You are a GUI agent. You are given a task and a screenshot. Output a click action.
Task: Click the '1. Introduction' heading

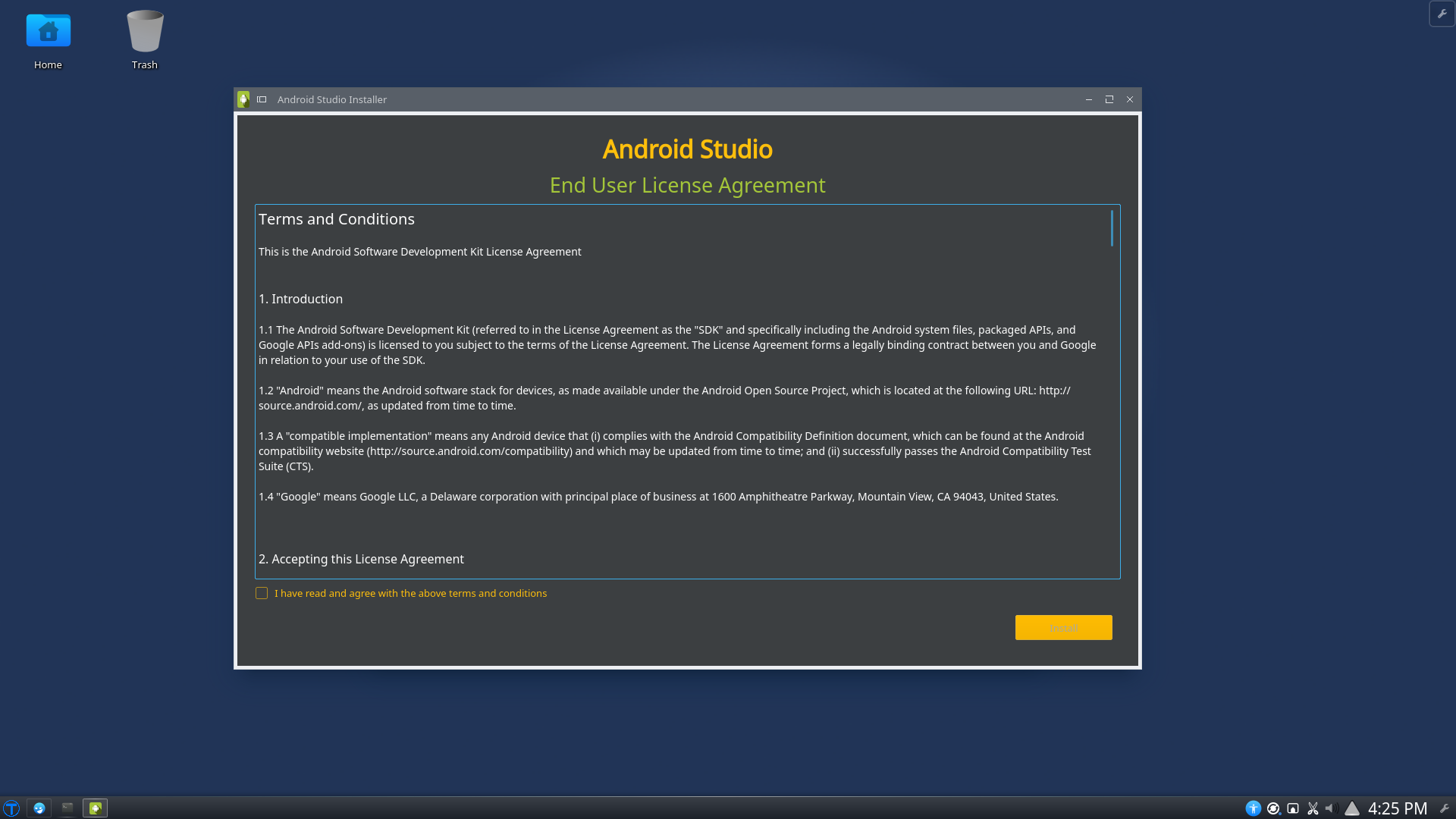(x=301, y=299)
